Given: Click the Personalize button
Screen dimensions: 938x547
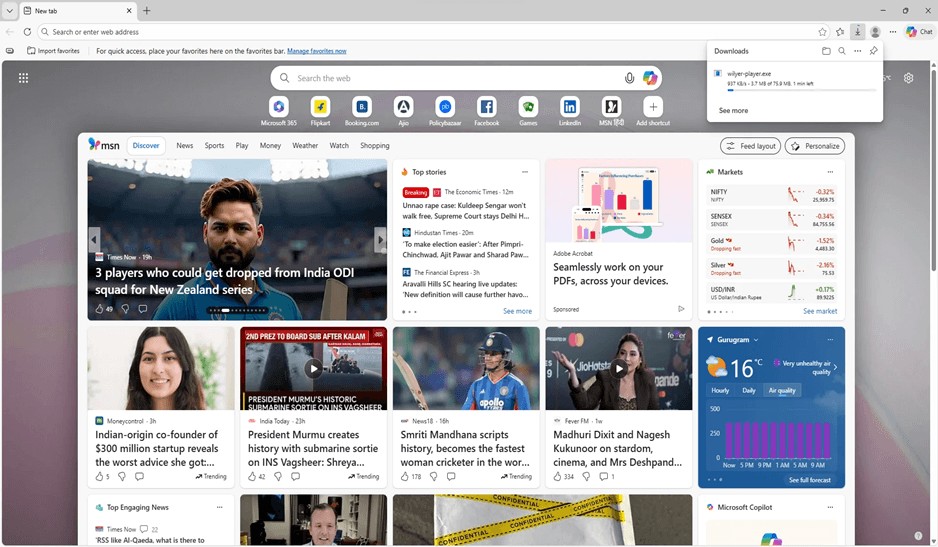Looking at the screenshot, I should point(814,146).
